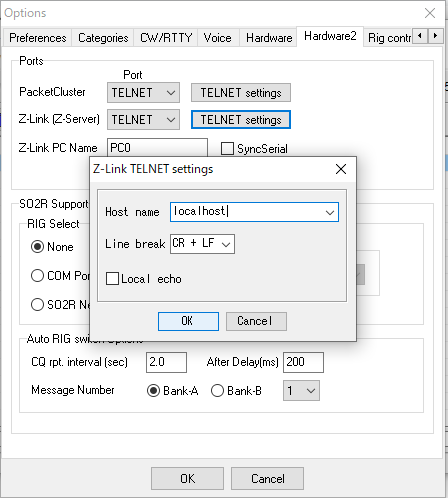Open the Categories tab
Image resolution: width=448 pixels, height=498 pixels.
103,38
